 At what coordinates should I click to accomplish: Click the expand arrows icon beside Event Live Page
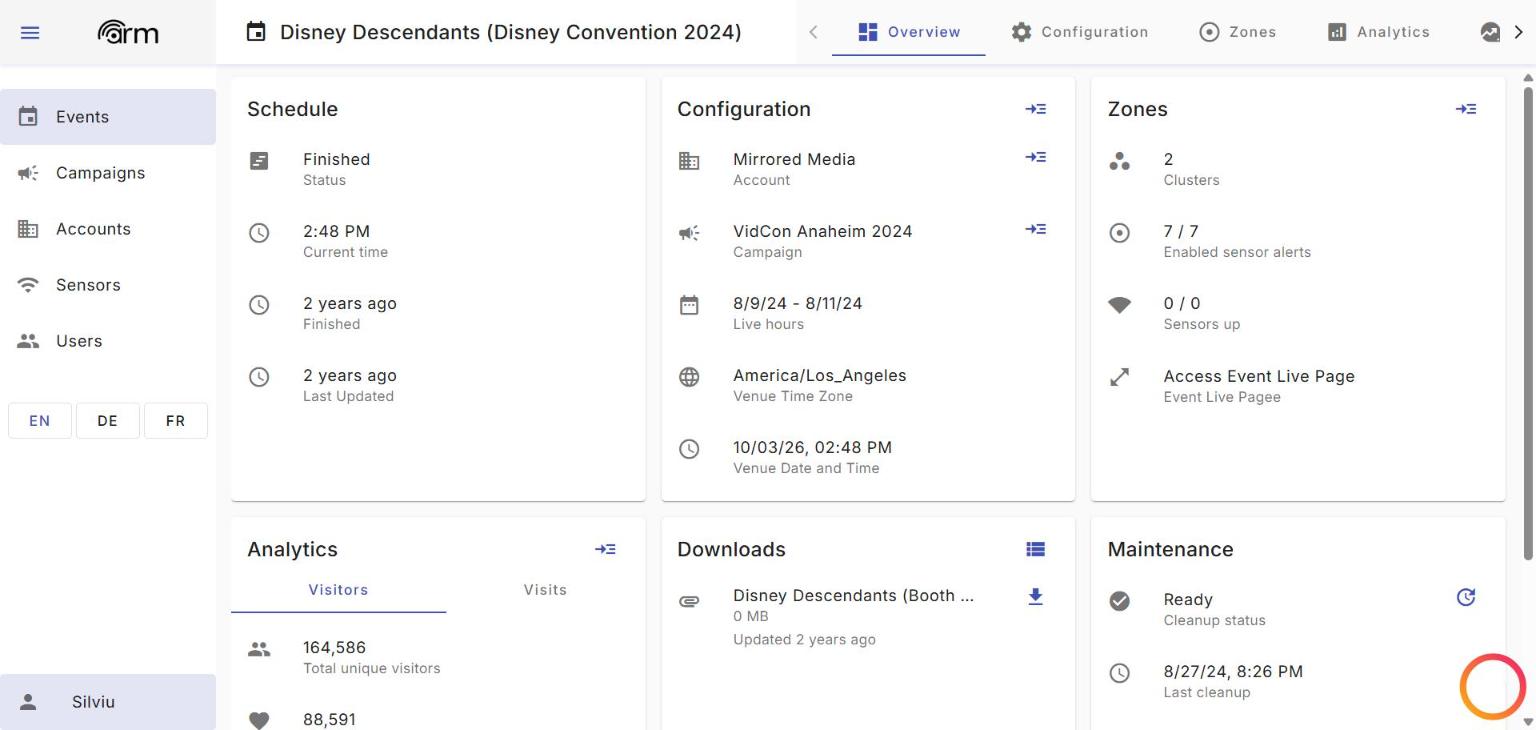pos(1120,377)
